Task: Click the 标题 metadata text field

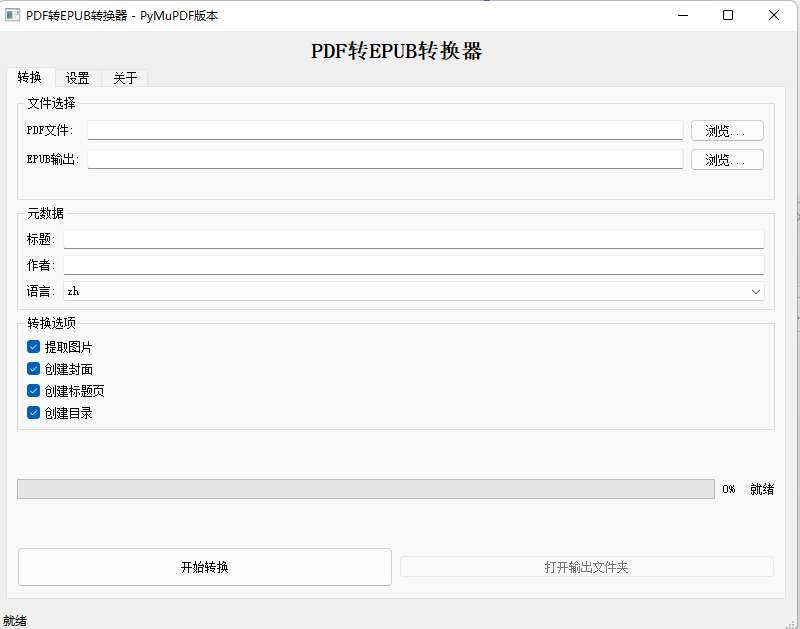Action: pos(413,238)
